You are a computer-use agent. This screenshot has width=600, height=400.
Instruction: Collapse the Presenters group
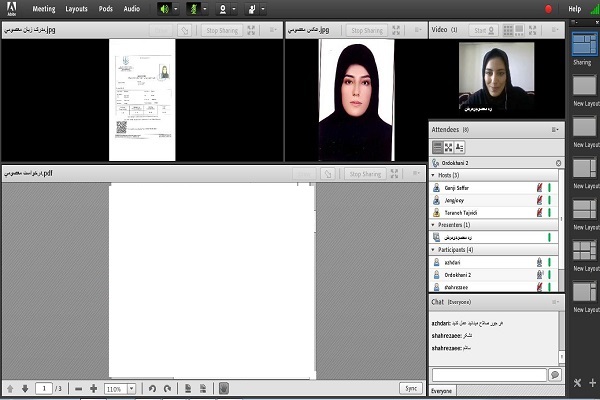point(433,225)
